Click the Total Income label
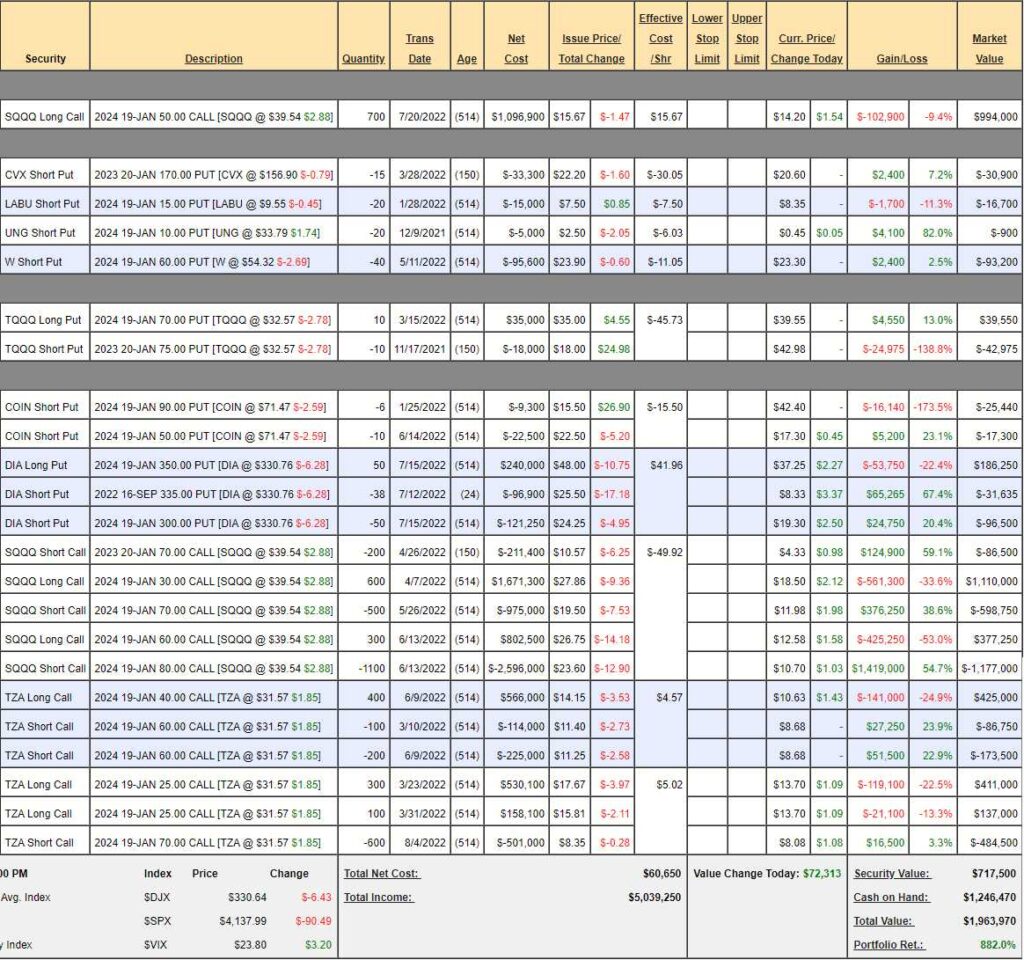Viewport: 1024px width, 960px height. [378, 897]
